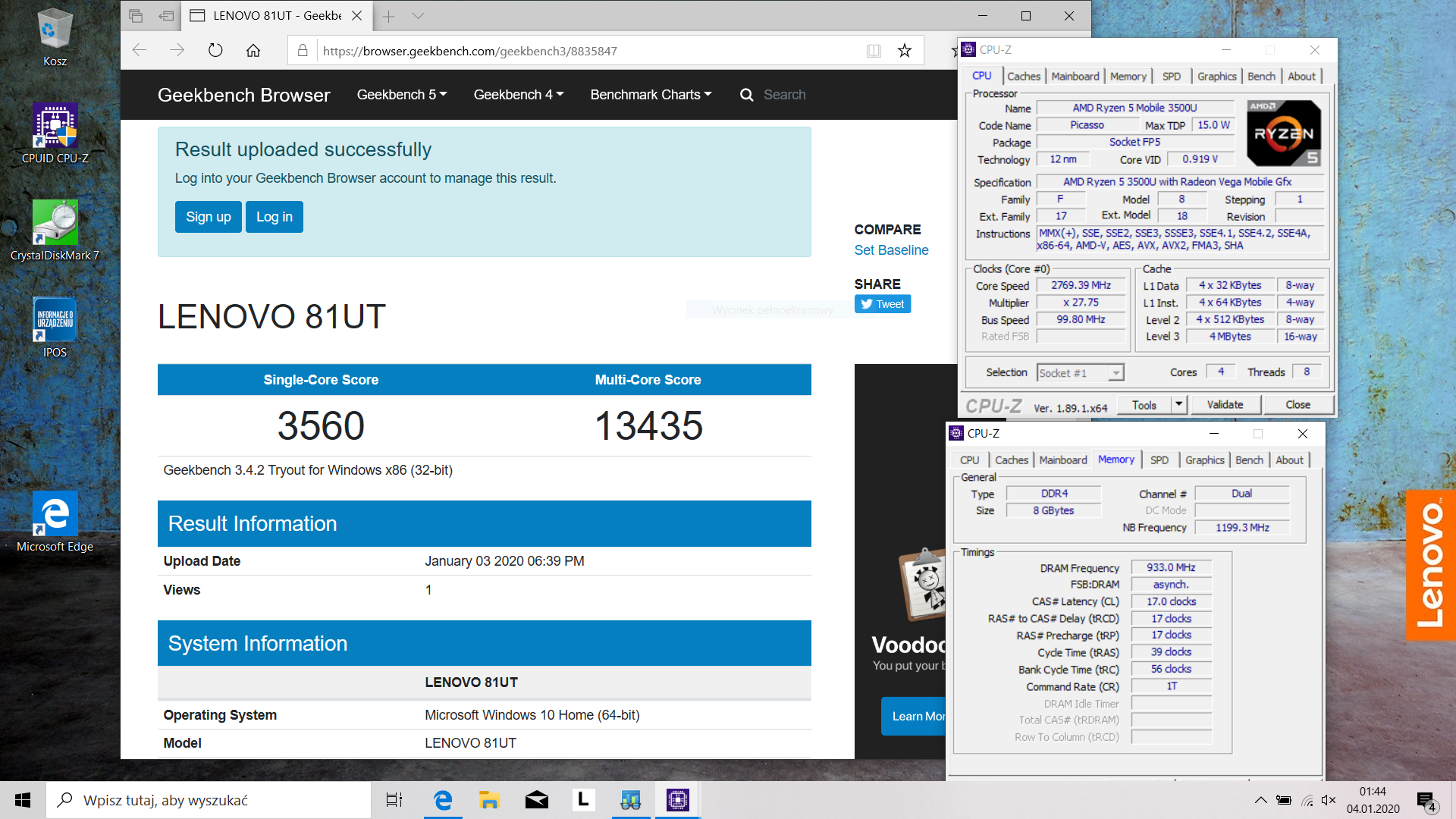Open CPU tab in lower CPU-Z window
1456x819 pixels.
(969, 460)
